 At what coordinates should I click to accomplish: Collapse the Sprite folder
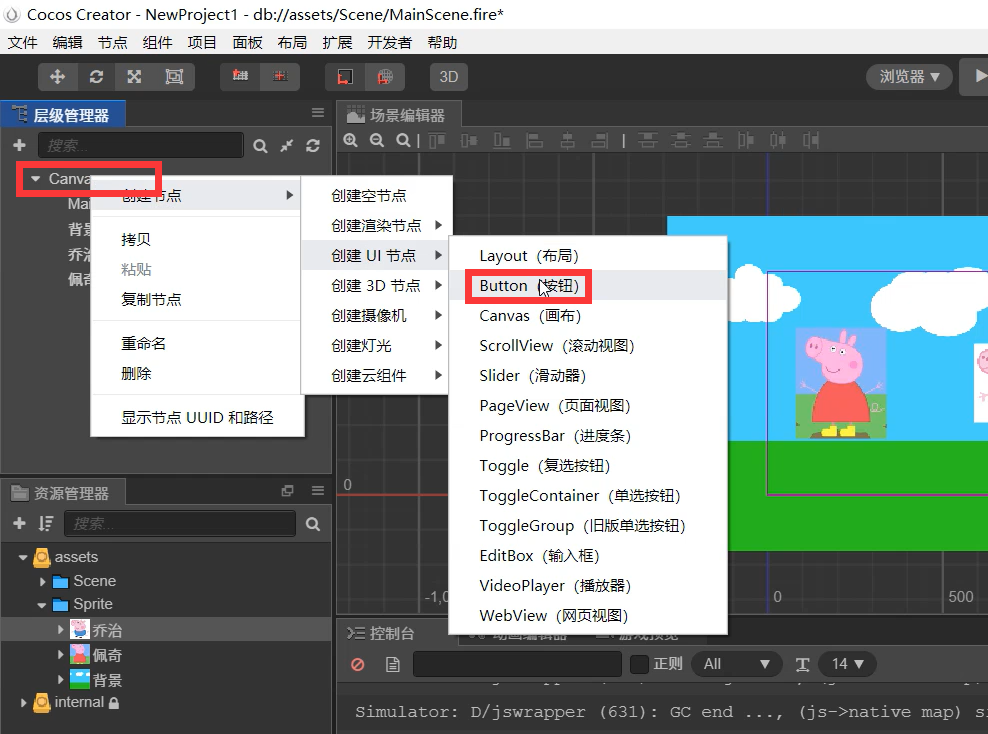[x=42, y=605]
